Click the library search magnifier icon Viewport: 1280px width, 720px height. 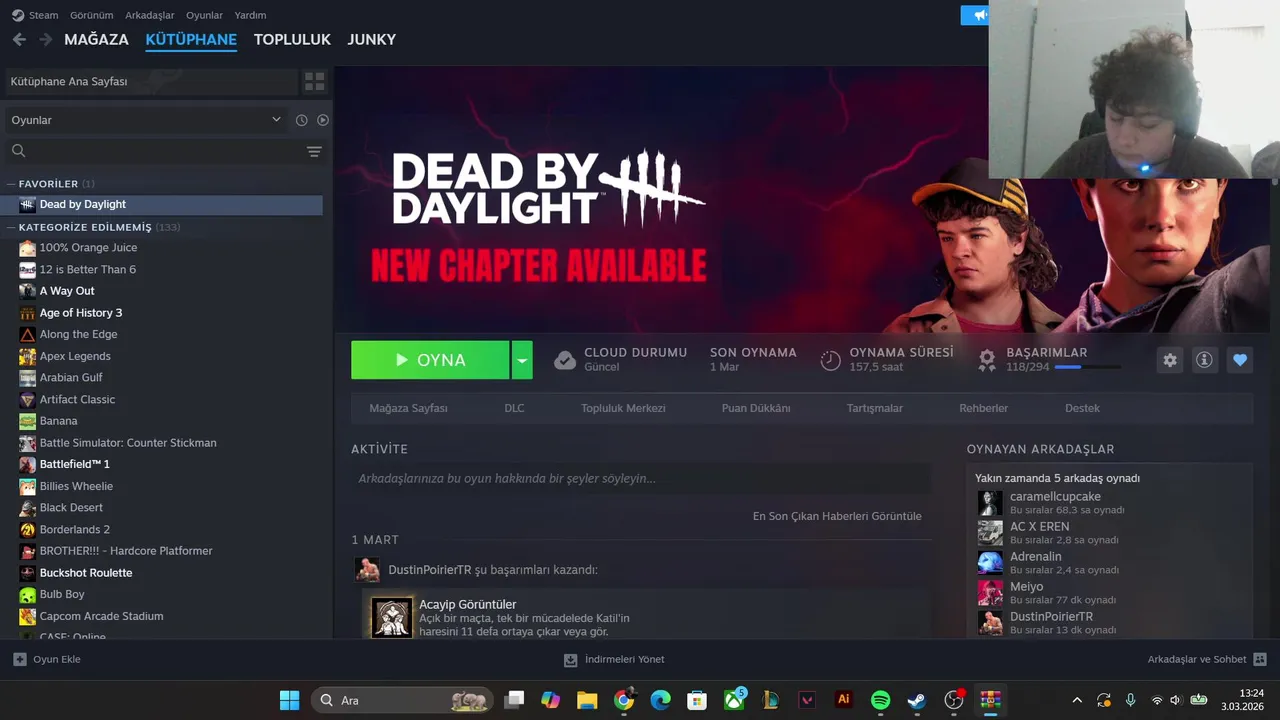[x=18, y=151]
